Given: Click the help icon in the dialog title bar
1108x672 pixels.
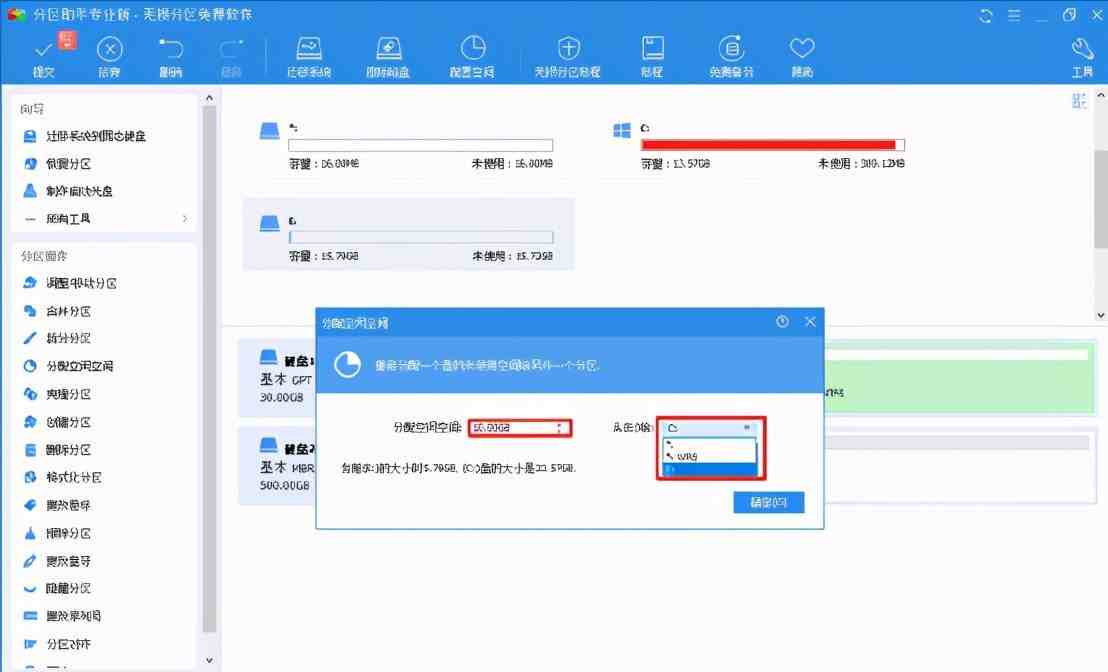Looking at the screenshot, I should 782,322.
